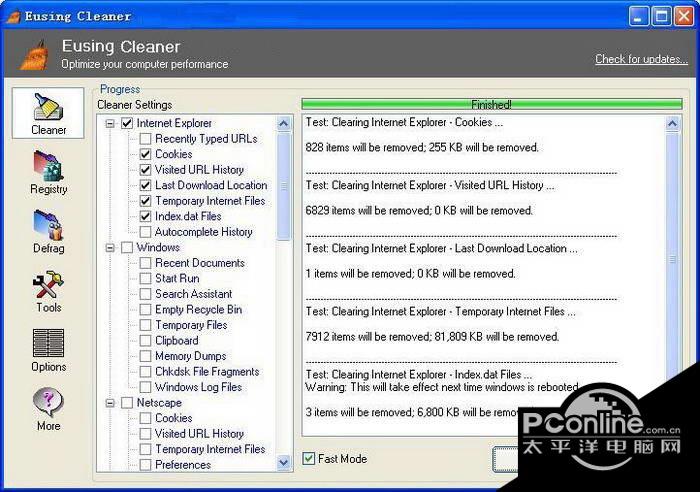The height and width of the screenshot is (492, 700).
Task: Enable Search Assistant checkbox
Action: [x=146, y=294]
